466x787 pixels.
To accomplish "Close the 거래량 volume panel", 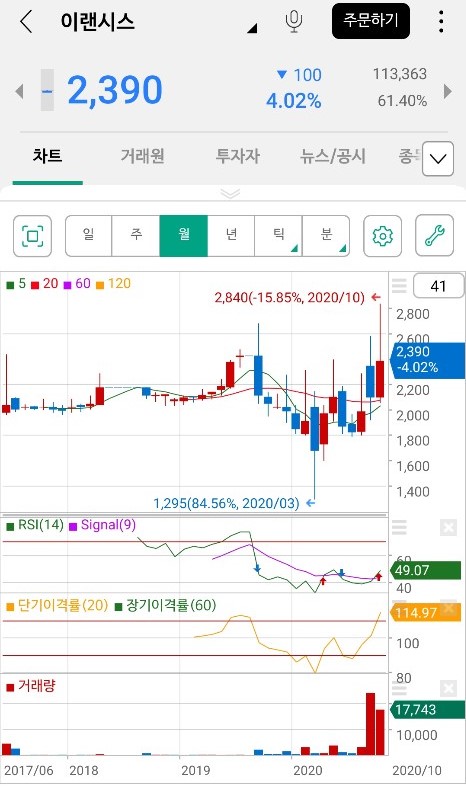I will pos(448,688).
